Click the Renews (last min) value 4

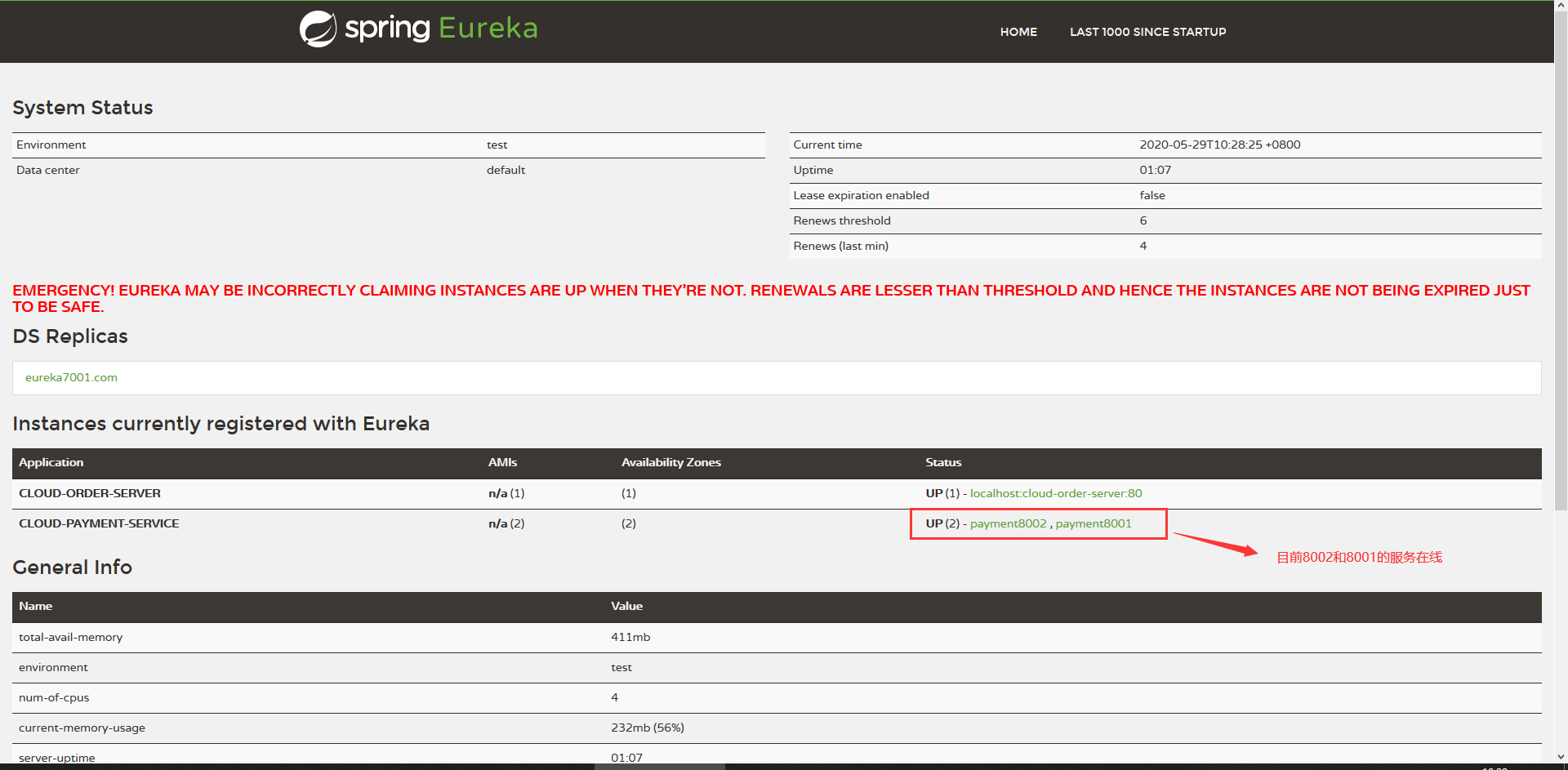click(1143, 246)
